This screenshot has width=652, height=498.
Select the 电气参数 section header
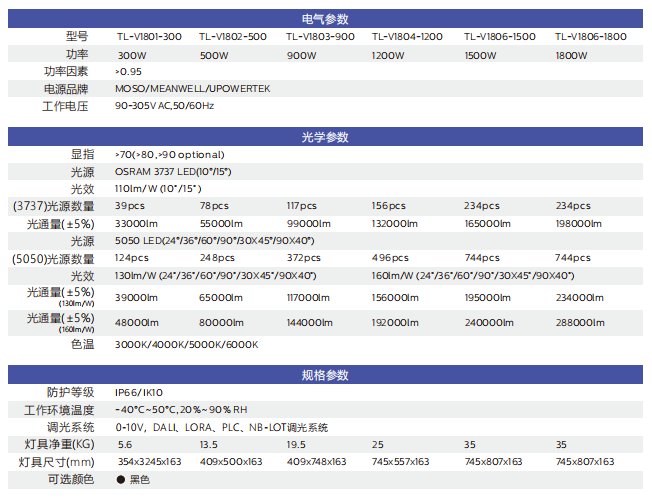pyautogui.click(x=325, y=19)
